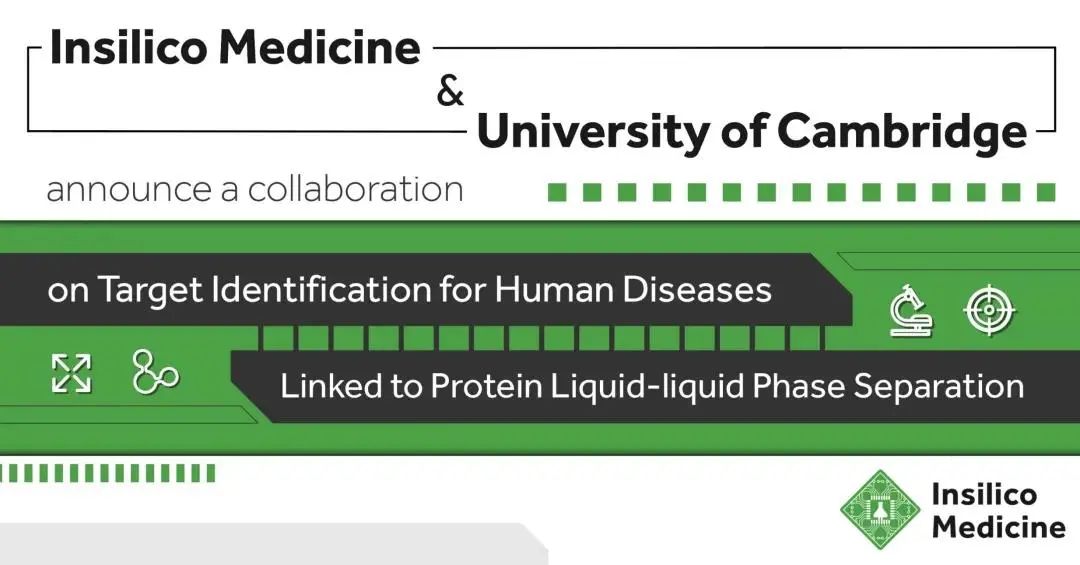The width and height of the screenshot is (1080, 565).
Task: Click the four-arrow expand icon
Action: (x=71, y=373)
